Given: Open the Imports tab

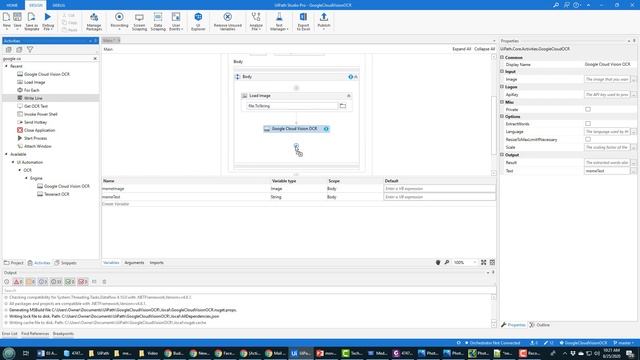Looking at the screenshot, I should pos(156,263).
